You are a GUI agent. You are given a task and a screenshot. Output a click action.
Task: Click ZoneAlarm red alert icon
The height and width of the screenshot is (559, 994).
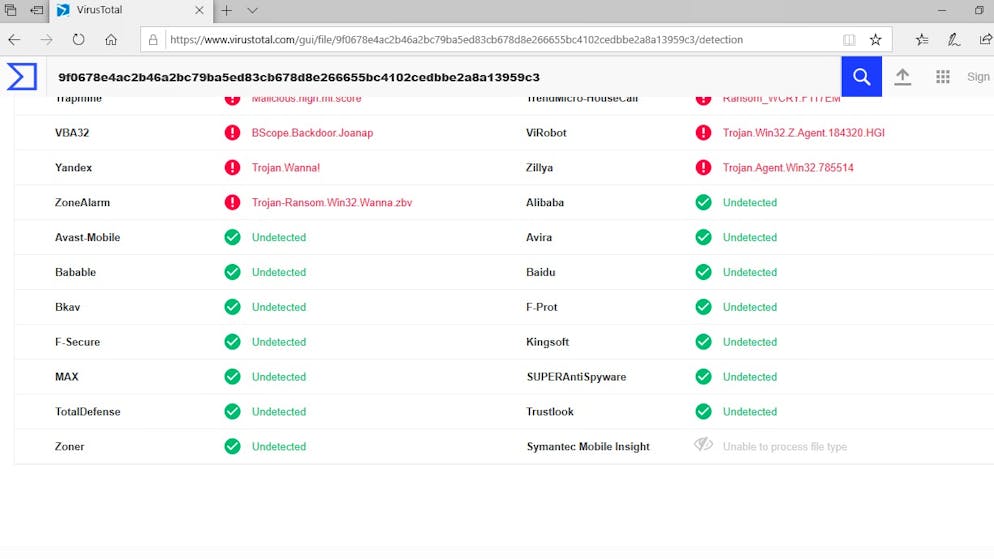coord(233,202)
